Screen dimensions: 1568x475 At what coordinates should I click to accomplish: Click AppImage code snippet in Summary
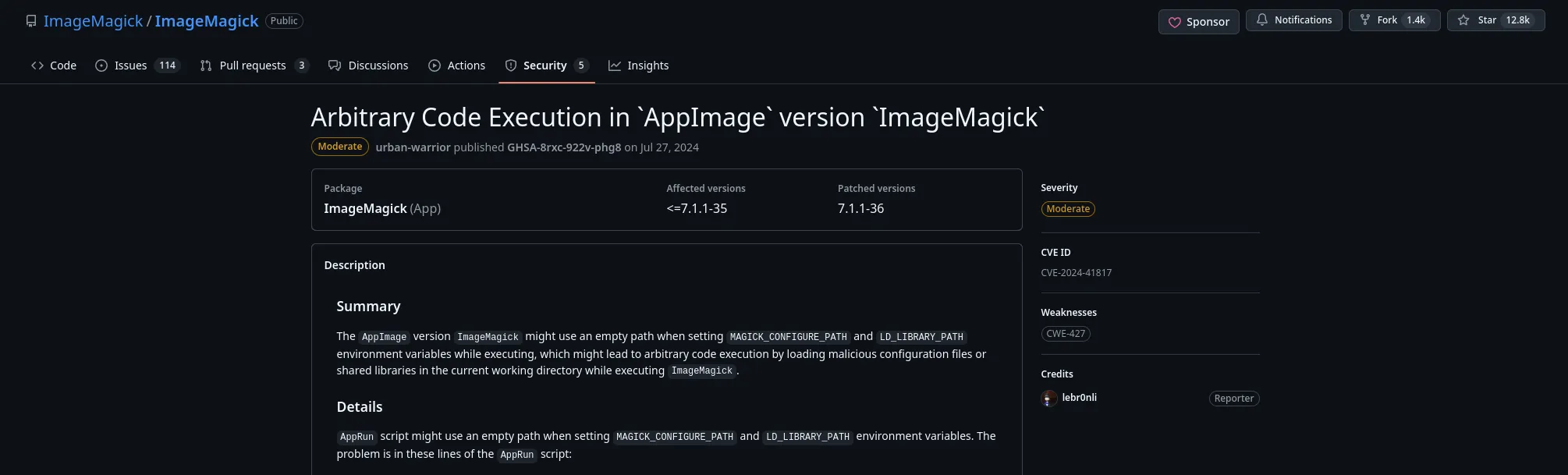(x=384, y=337)
